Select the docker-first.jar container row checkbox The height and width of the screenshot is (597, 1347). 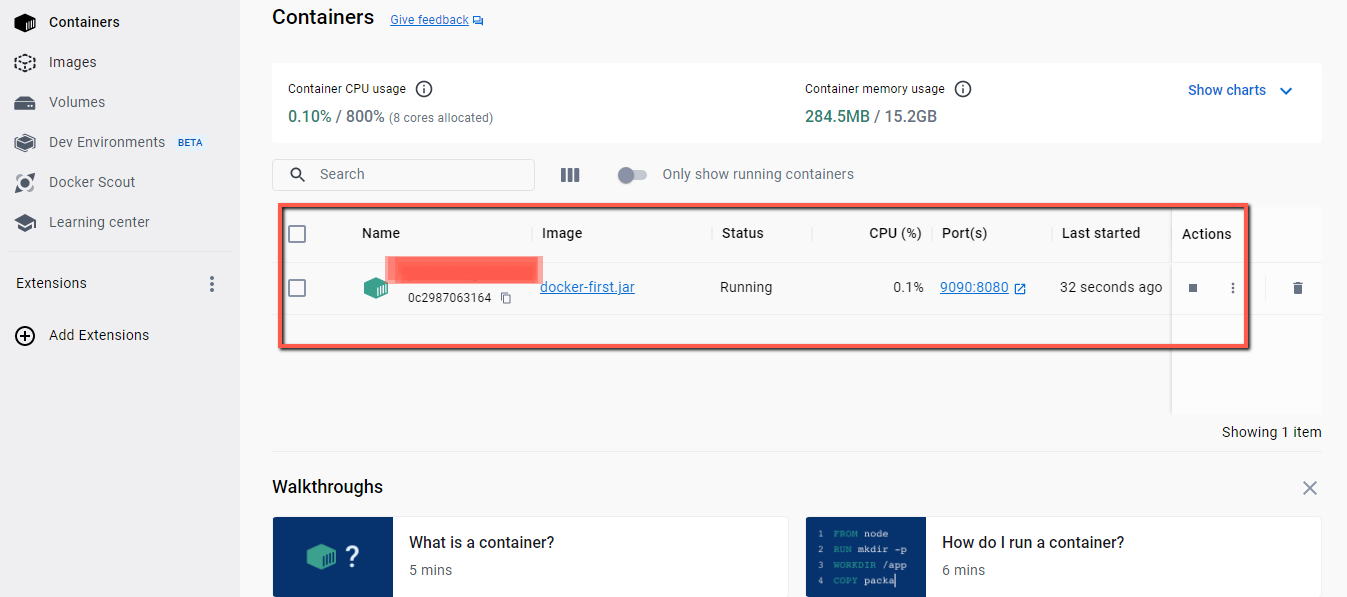point(297,288)
